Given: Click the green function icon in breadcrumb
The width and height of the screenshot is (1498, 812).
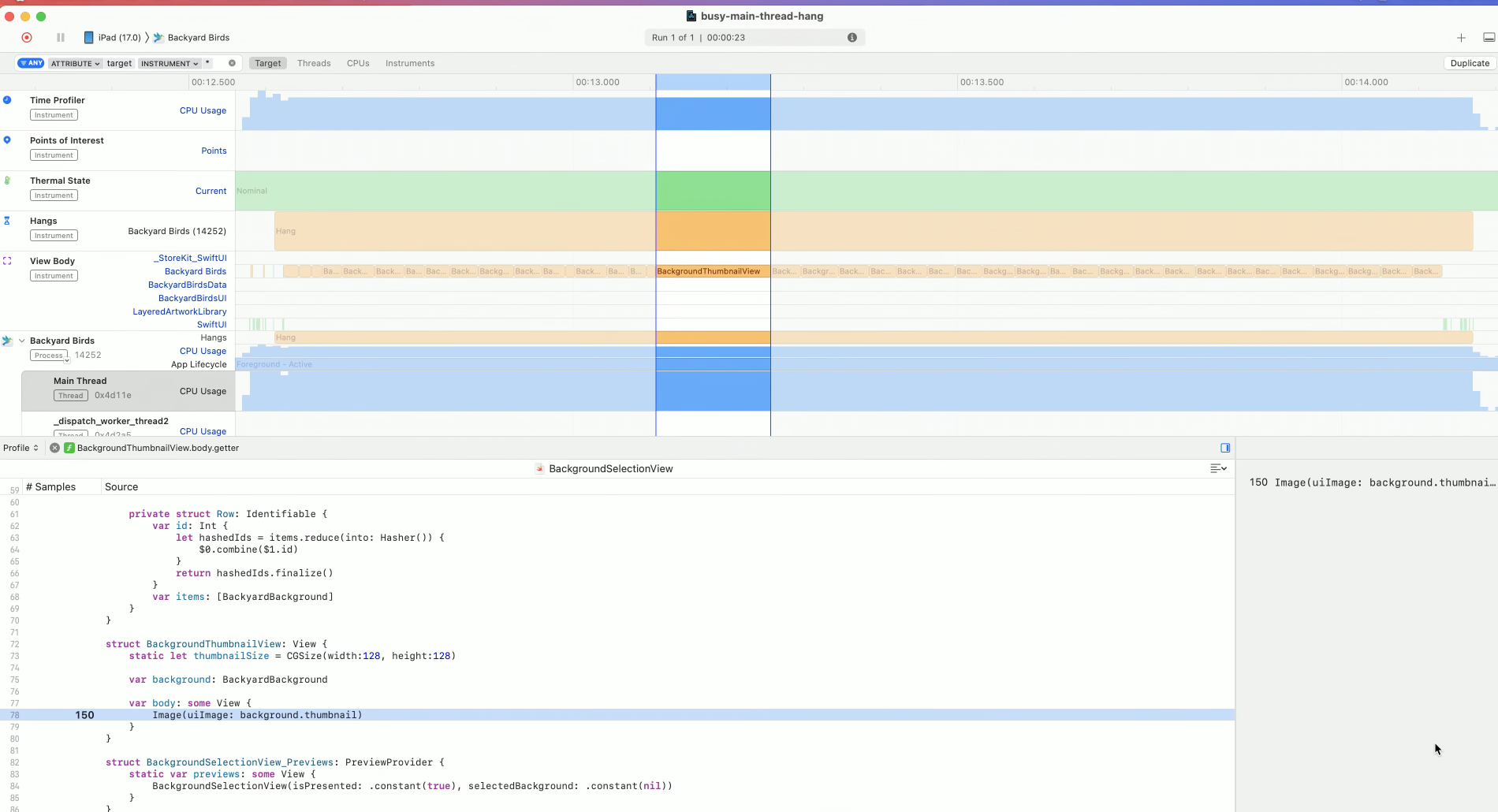Looking at the screenshot, I should click(69, 448).
